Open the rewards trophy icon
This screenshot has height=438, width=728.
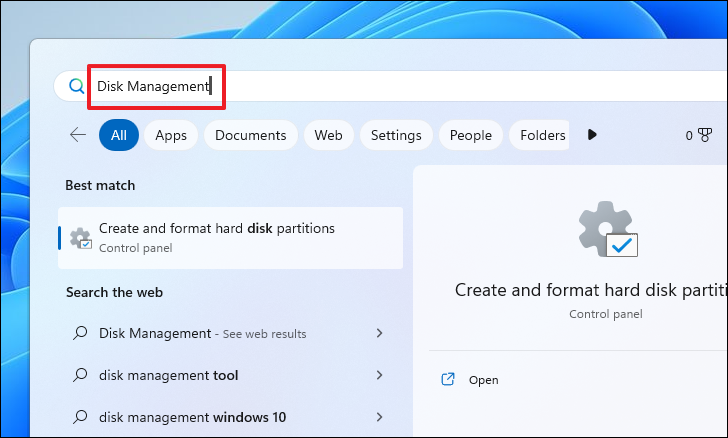[x=705, y=135]
